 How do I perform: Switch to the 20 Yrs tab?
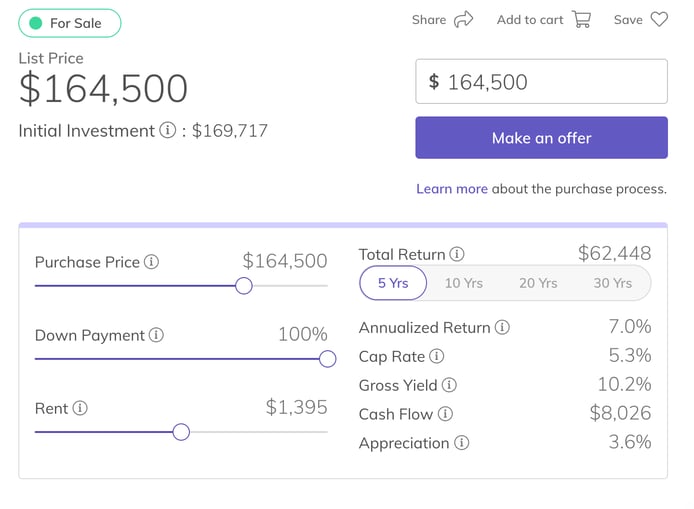(538, 283)
